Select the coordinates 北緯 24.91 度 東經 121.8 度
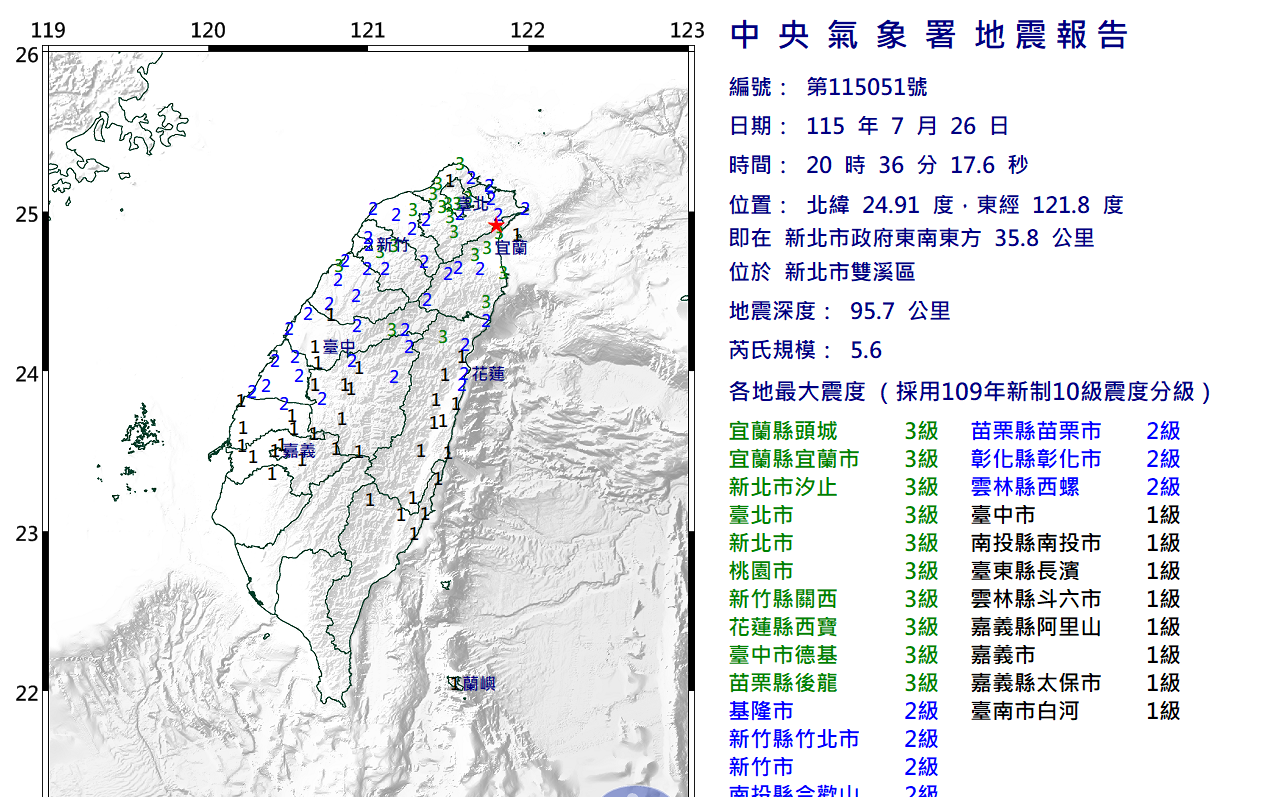The image size is (1280, 797). coord(965,205)
